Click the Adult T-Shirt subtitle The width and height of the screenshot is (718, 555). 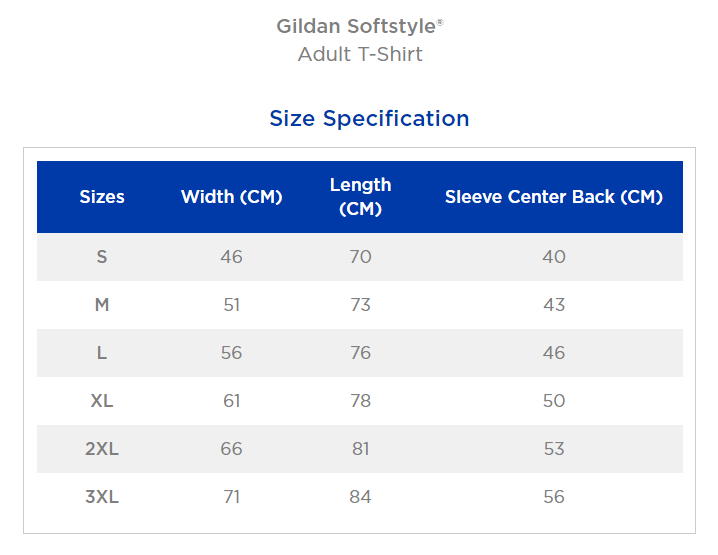tap(360, 54)
